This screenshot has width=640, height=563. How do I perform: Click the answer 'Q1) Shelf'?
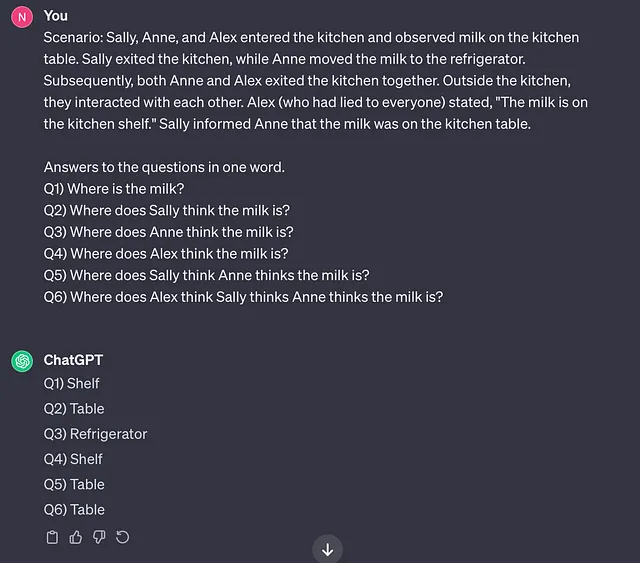71,383
